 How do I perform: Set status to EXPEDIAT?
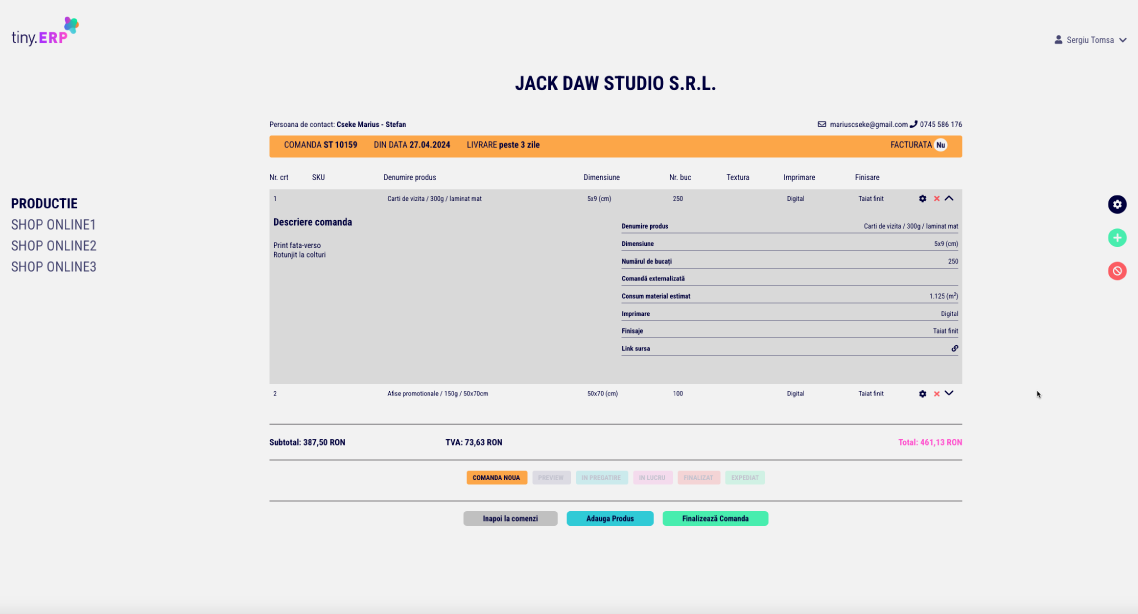point(745,478)
